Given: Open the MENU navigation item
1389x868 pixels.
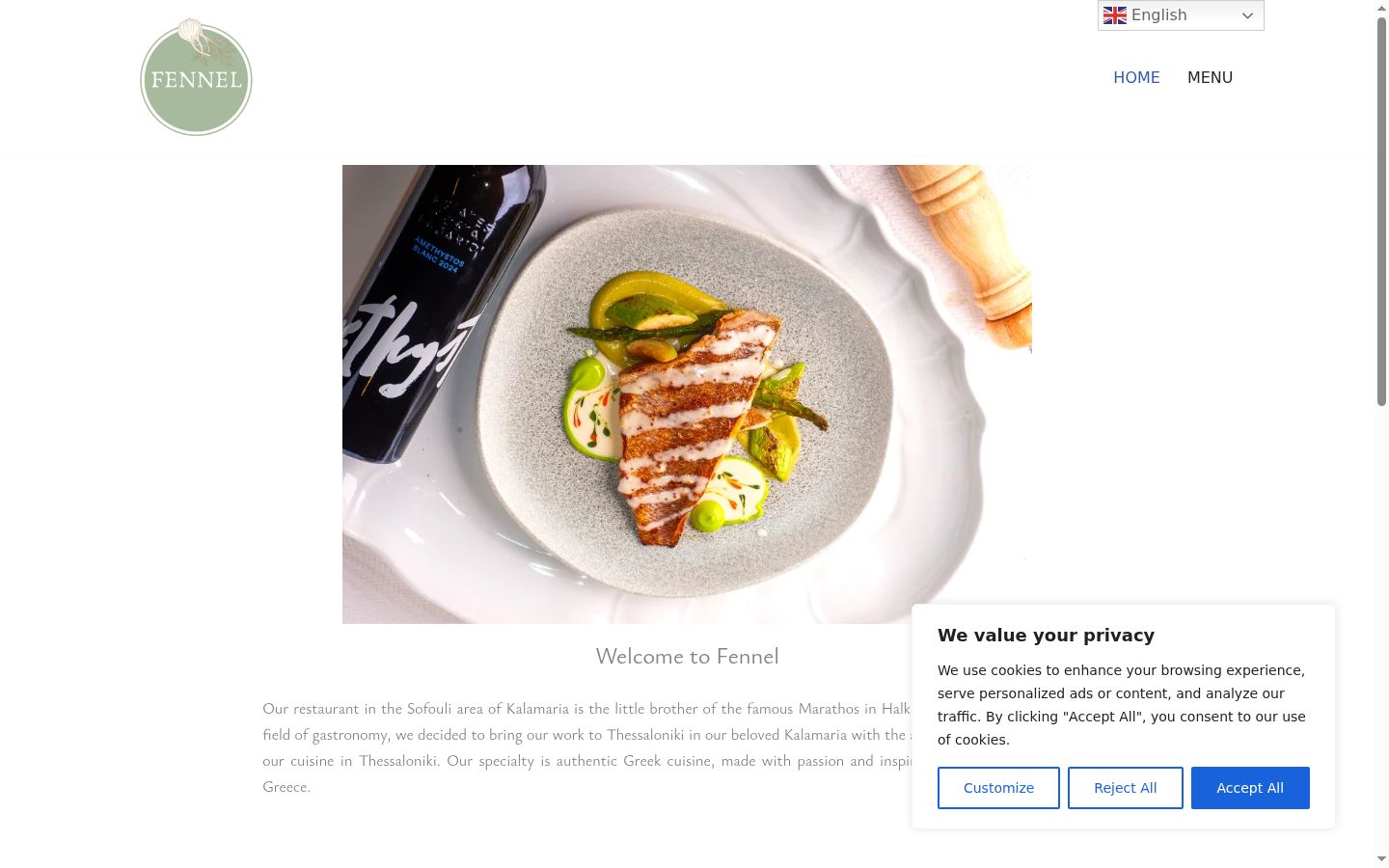Looking at the screenshot, I should point(1210,77).
